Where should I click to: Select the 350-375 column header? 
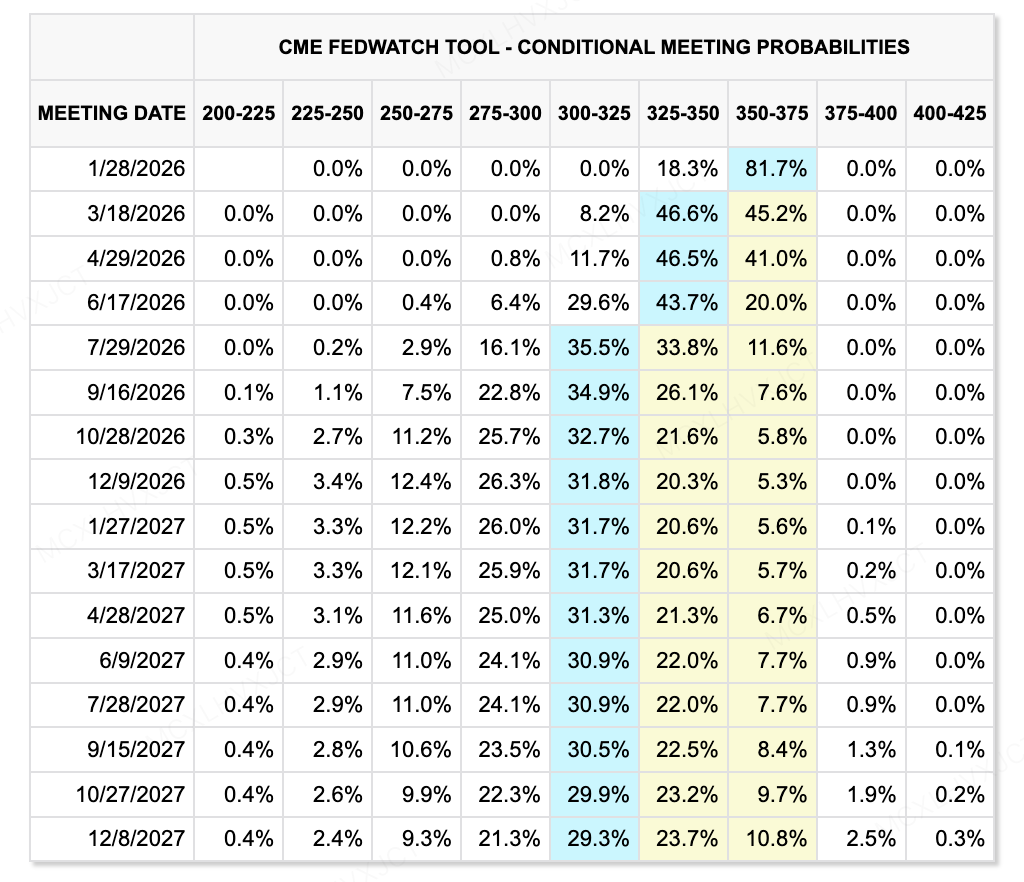coord(771,113)
